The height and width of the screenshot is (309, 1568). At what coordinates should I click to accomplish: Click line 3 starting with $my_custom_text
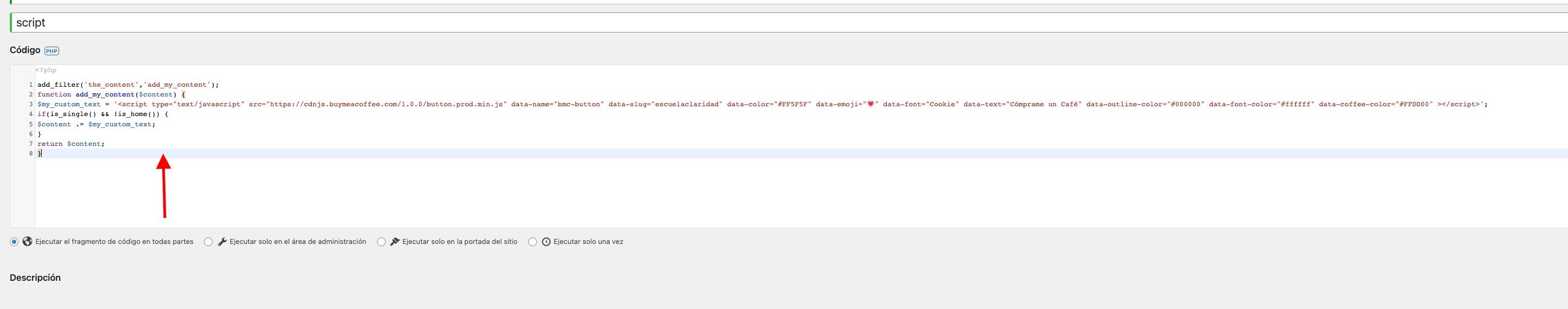(762, 104)
